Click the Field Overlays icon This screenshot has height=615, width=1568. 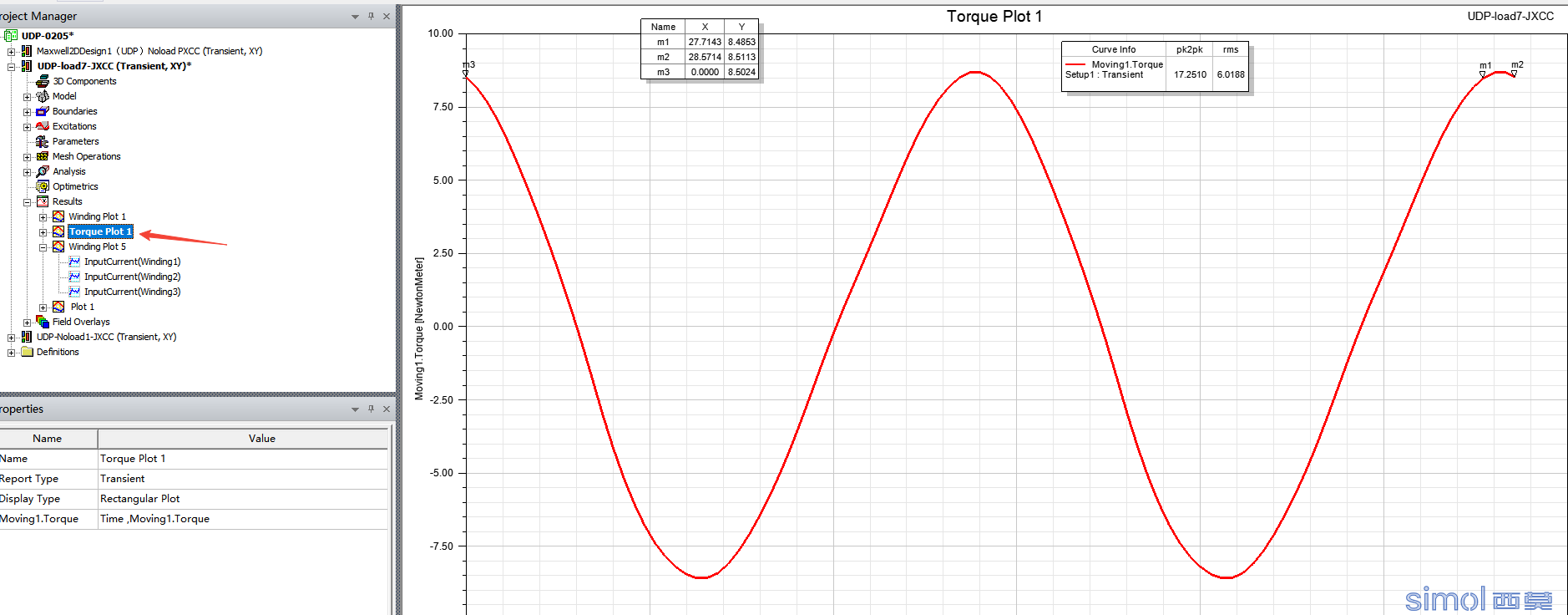43,322
